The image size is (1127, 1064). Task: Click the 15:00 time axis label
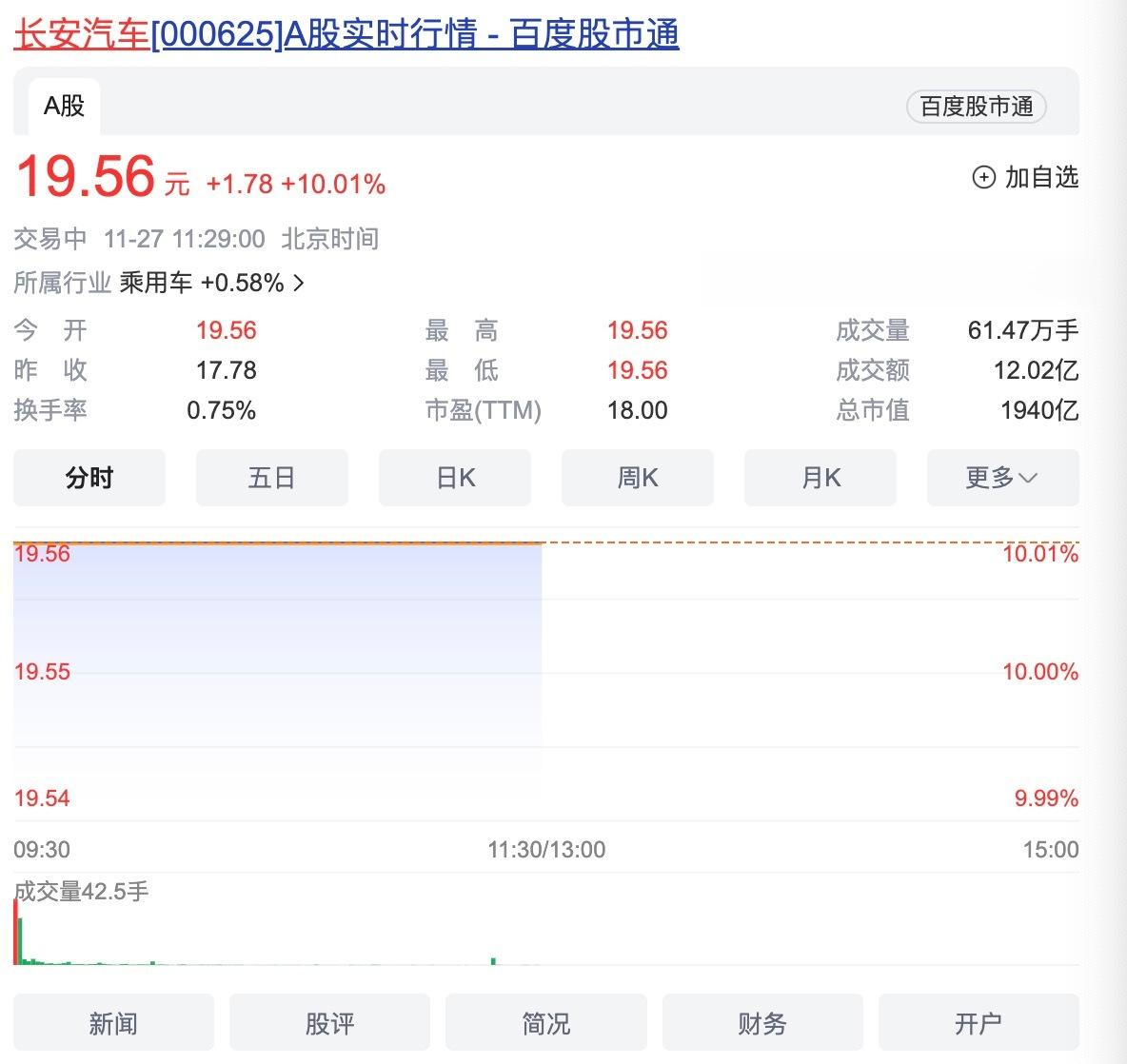point(1051,849)
